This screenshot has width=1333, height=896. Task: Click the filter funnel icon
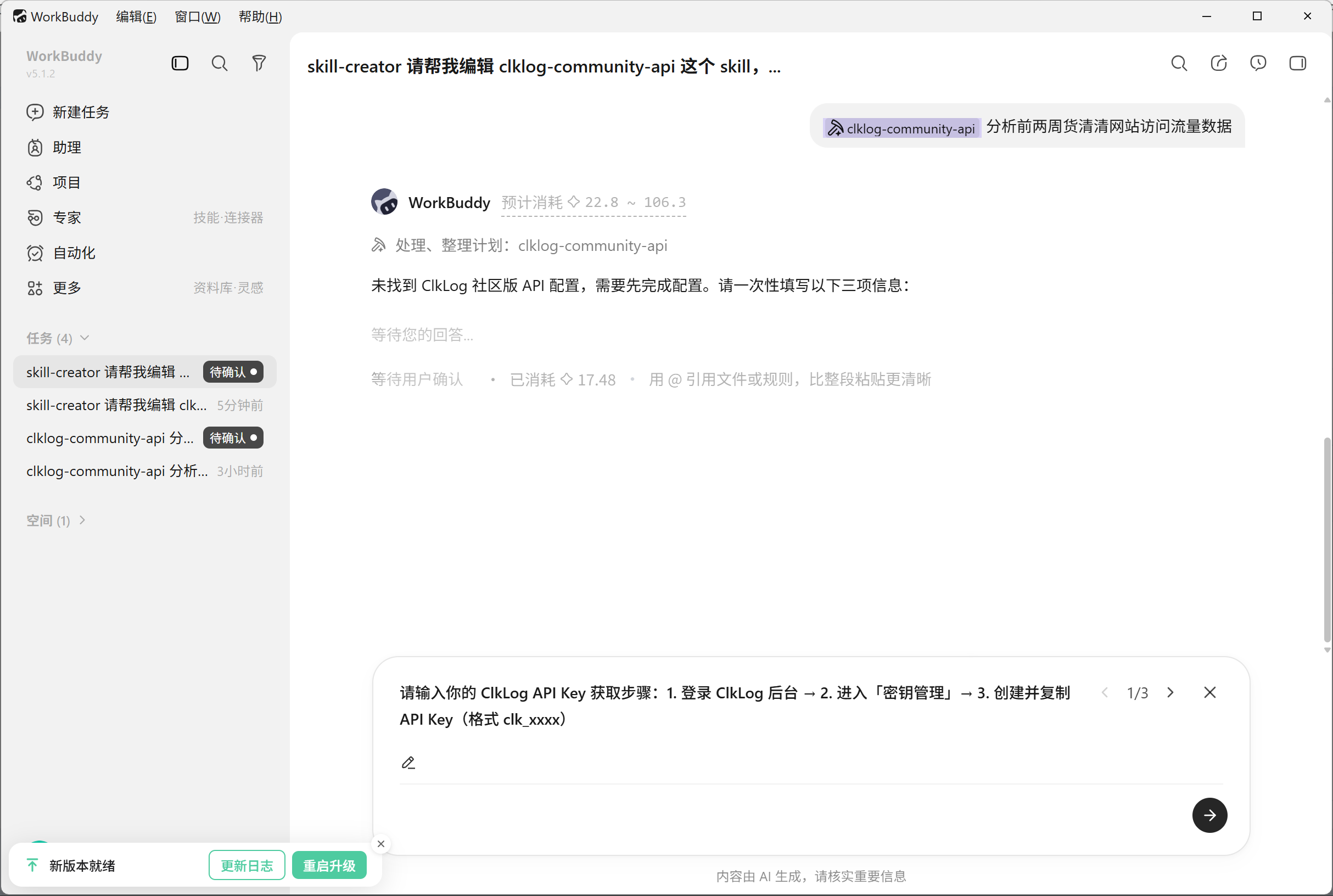259,63
